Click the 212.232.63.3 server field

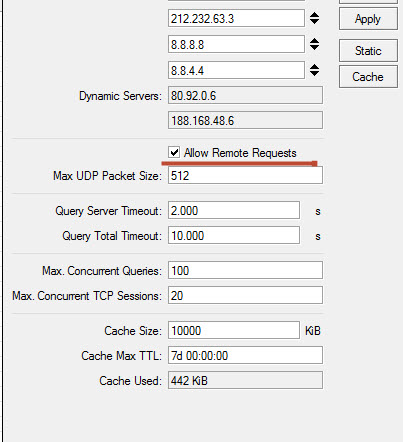coord(236,18)
